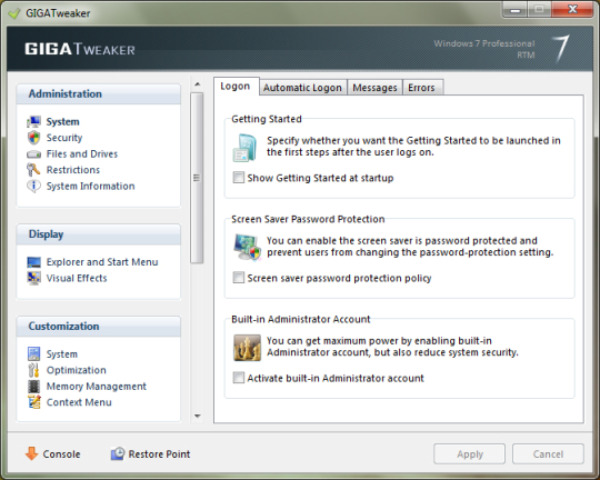The image size is (600, 480).
Task: Click the sidebar scroll down arrow
Action: click(x=197, y=415)
